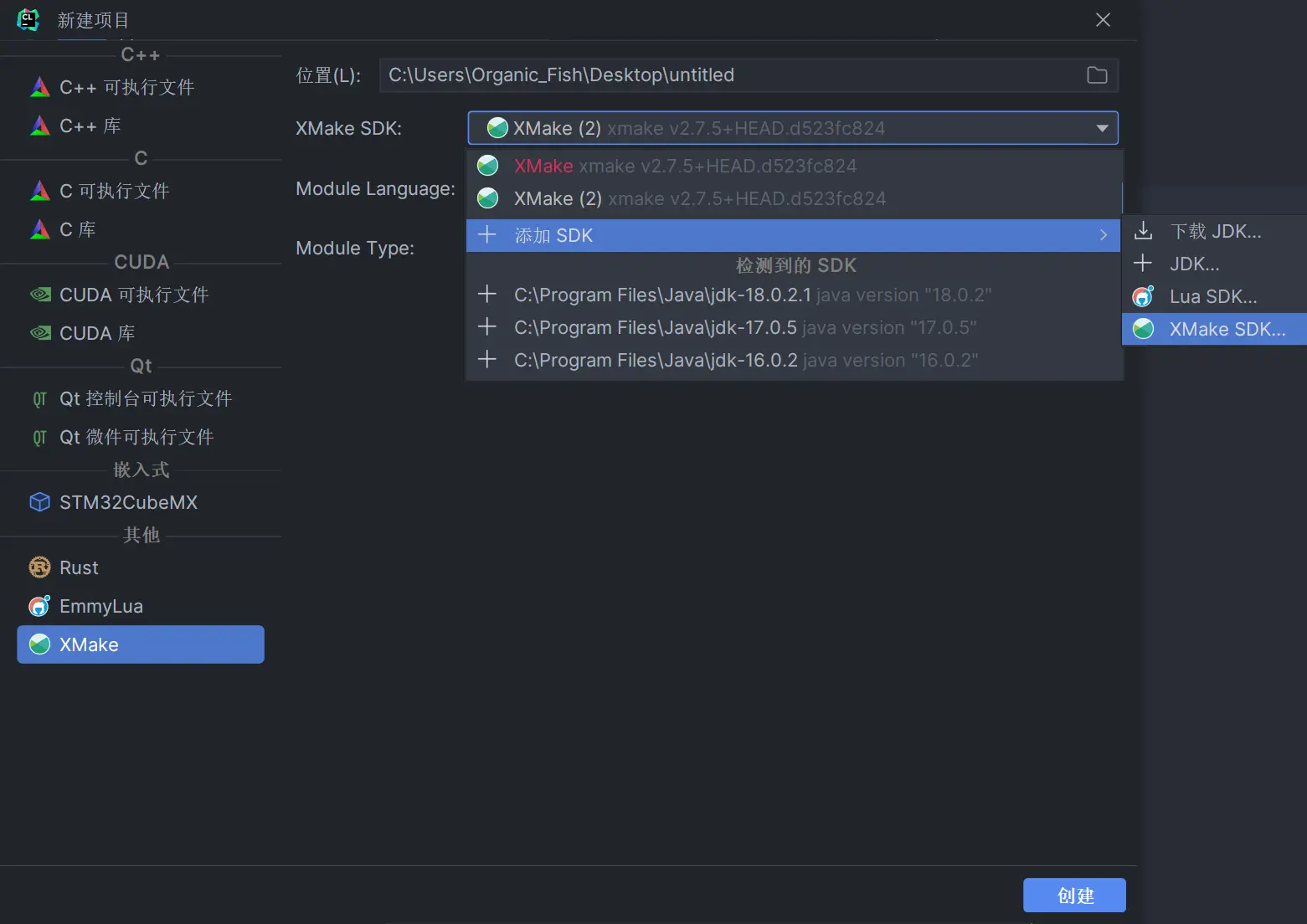The image size is (1307, 924).
Task: Click the Module Type: label
Action: (355, 249)
